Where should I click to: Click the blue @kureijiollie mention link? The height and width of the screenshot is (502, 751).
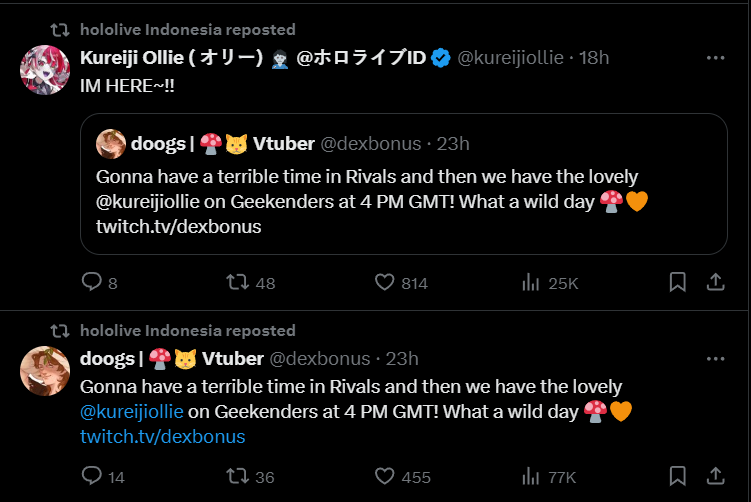click(x=131, y=411)
